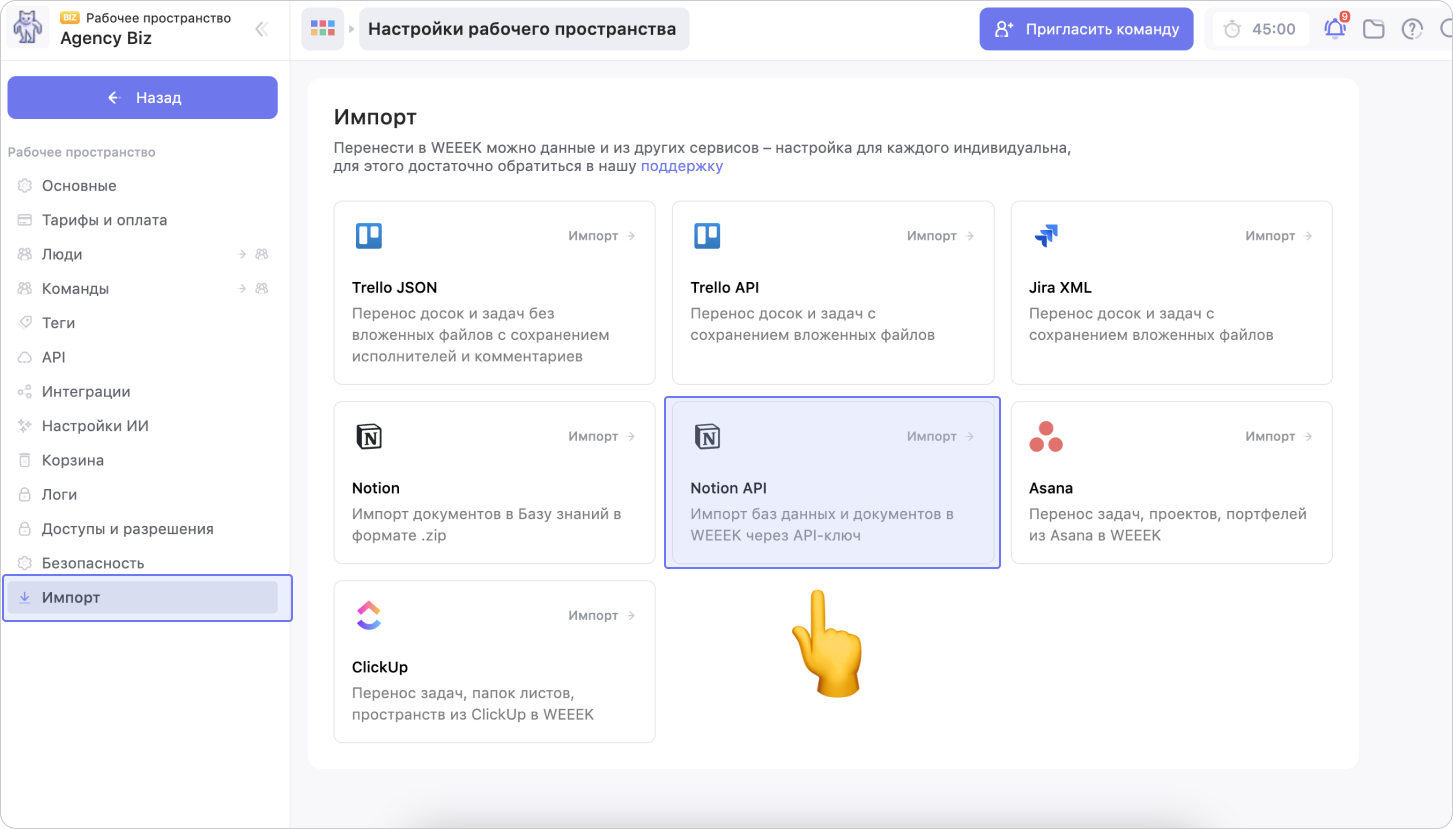Select the Notion API import card
The height and width of the screenshot is (829, 1453).
832,483
